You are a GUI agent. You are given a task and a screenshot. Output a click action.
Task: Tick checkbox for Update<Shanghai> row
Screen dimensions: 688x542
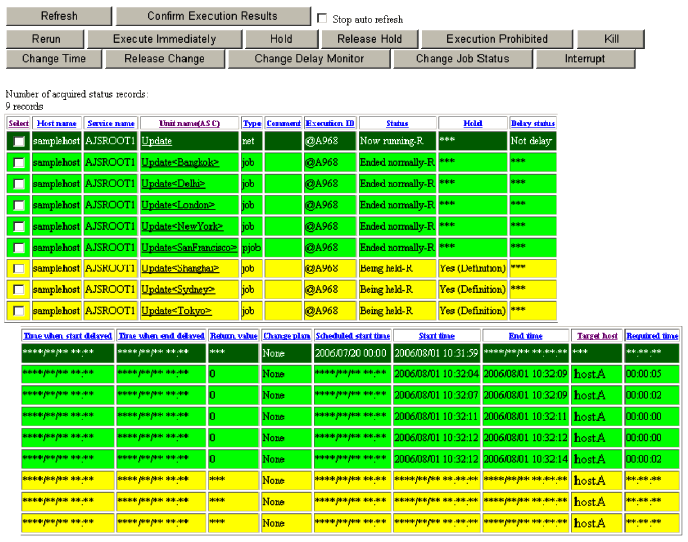click(18, 269)
